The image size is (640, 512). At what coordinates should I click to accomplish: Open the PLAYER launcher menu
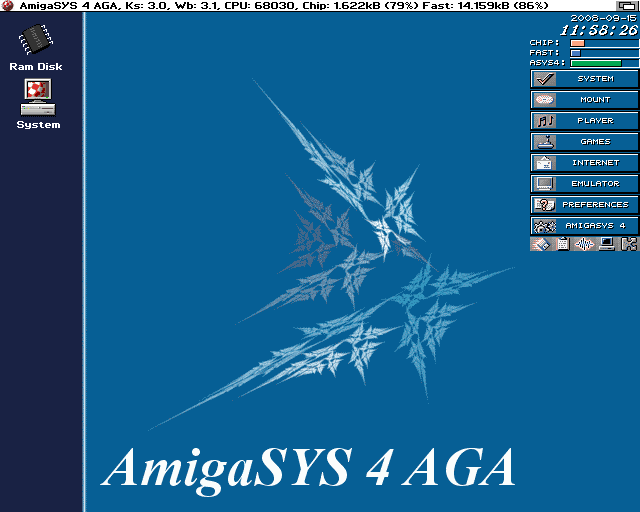[584, 121]
